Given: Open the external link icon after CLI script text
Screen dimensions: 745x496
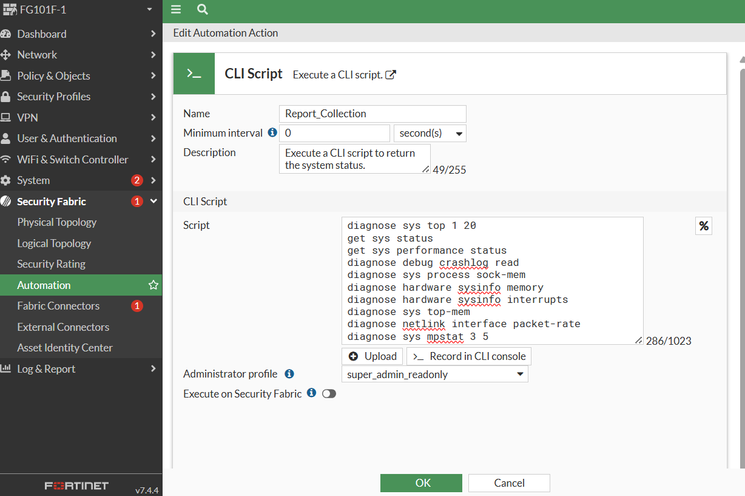Looking at the screenshot, I should 391,75.
